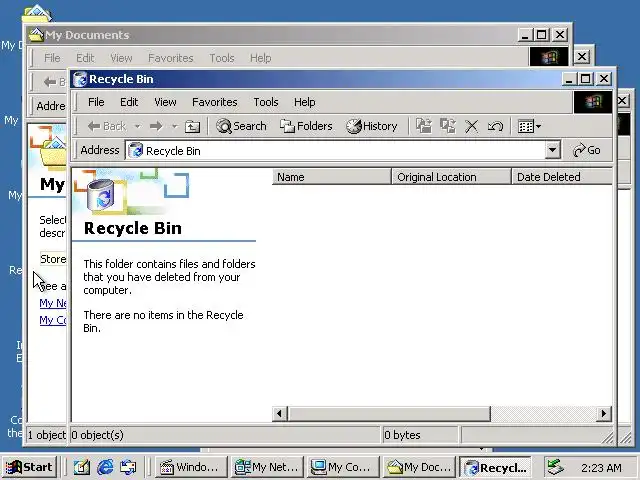Switch to My Net... taskbar button
The height and width of the screenshot is (480, 640).
(268, 467)
